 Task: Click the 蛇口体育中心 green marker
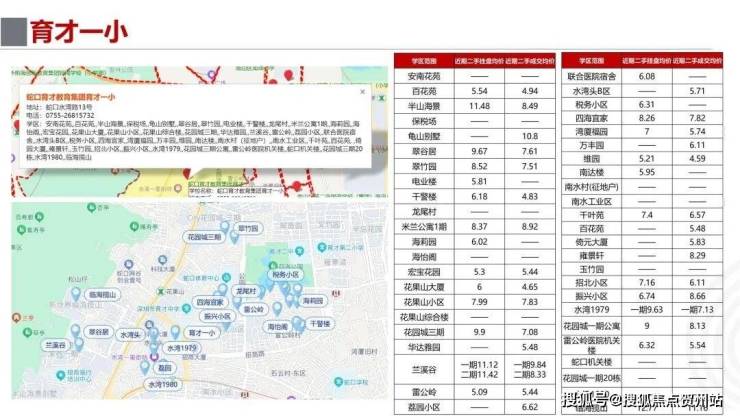pyautogui.click(x=227, y=277)
